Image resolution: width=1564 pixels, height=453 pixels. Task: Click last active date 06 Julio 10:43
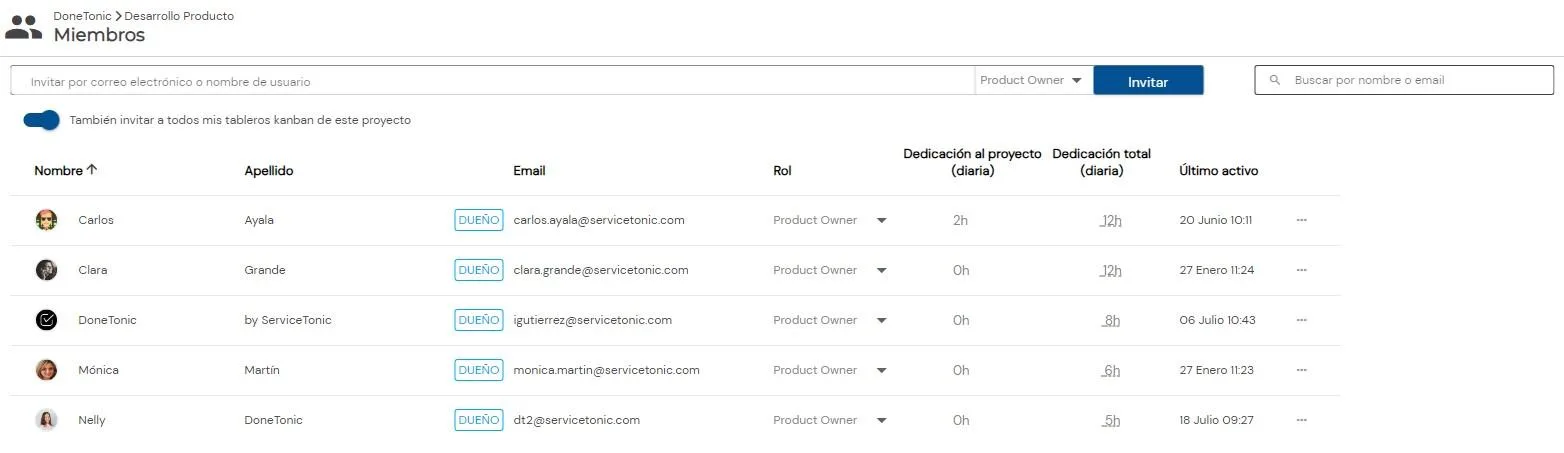1218,320
